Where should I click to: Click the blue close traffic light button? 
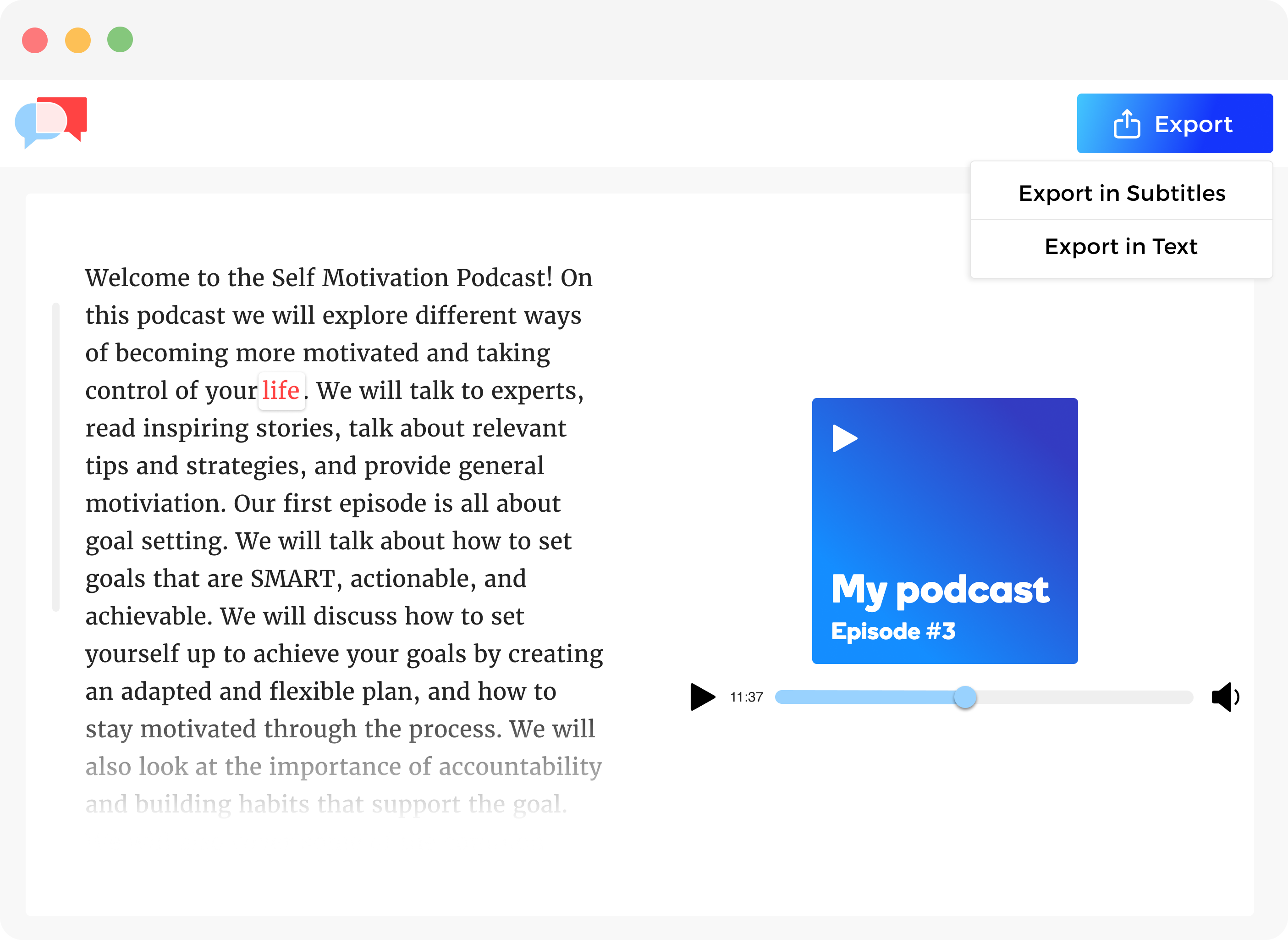pos(37,40)
